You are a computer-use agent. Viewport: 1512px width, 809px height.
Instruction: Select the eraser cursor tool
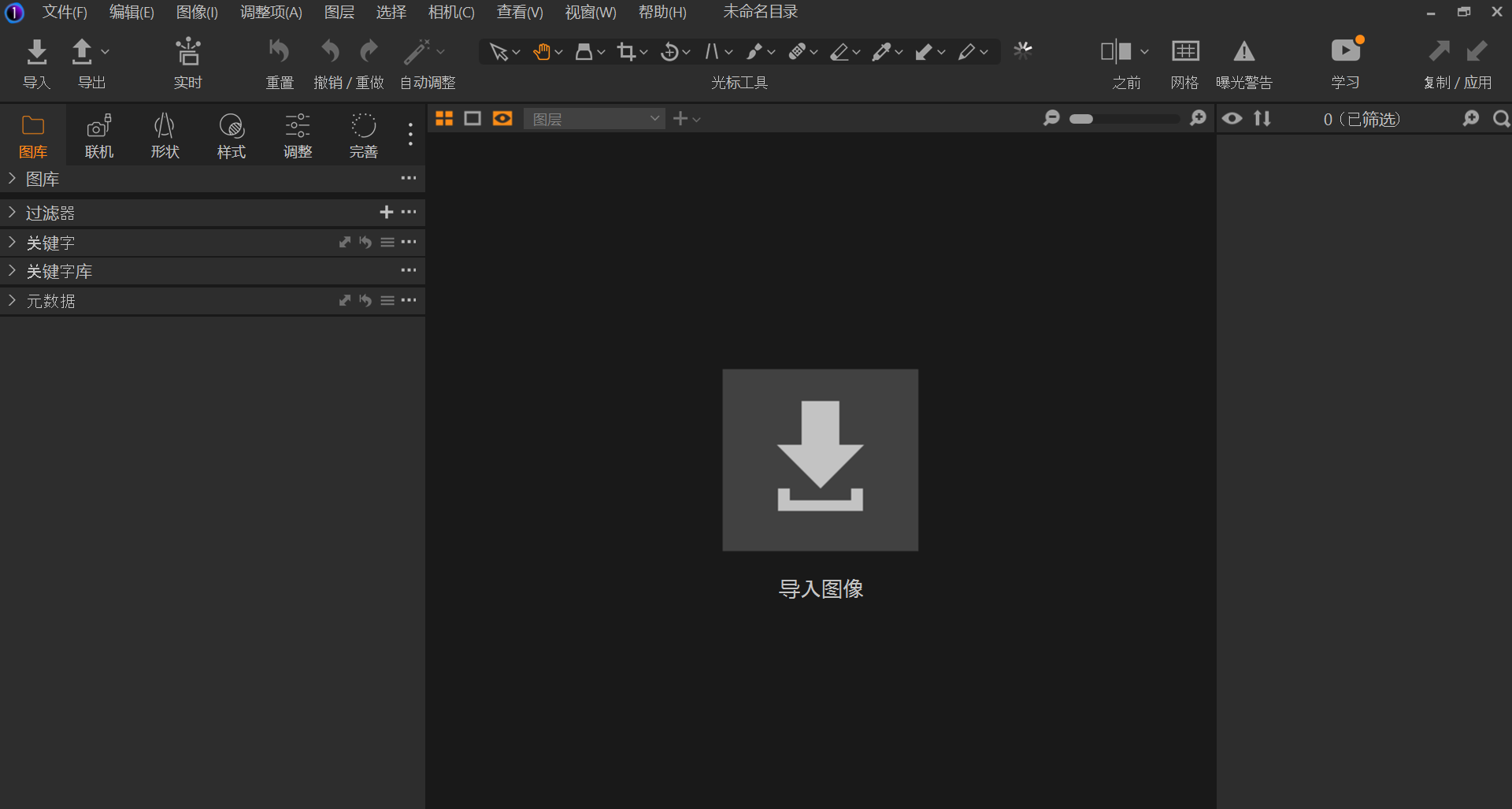[x=839, y=52]
